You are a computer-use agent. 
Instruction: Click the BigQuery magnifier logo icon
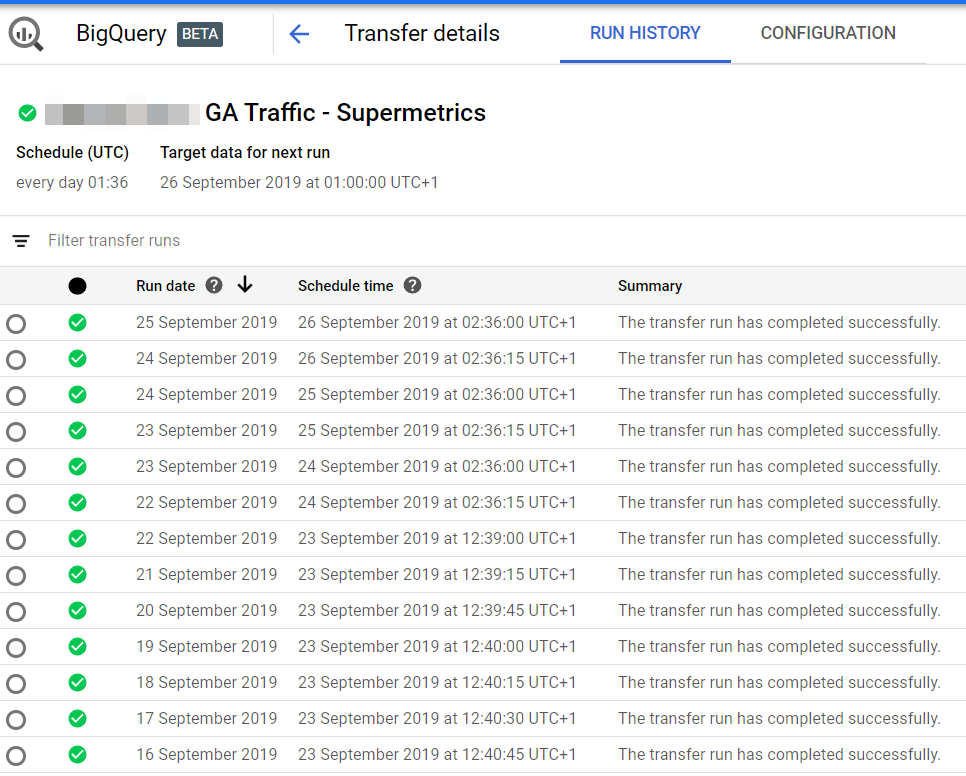[26, 34]
